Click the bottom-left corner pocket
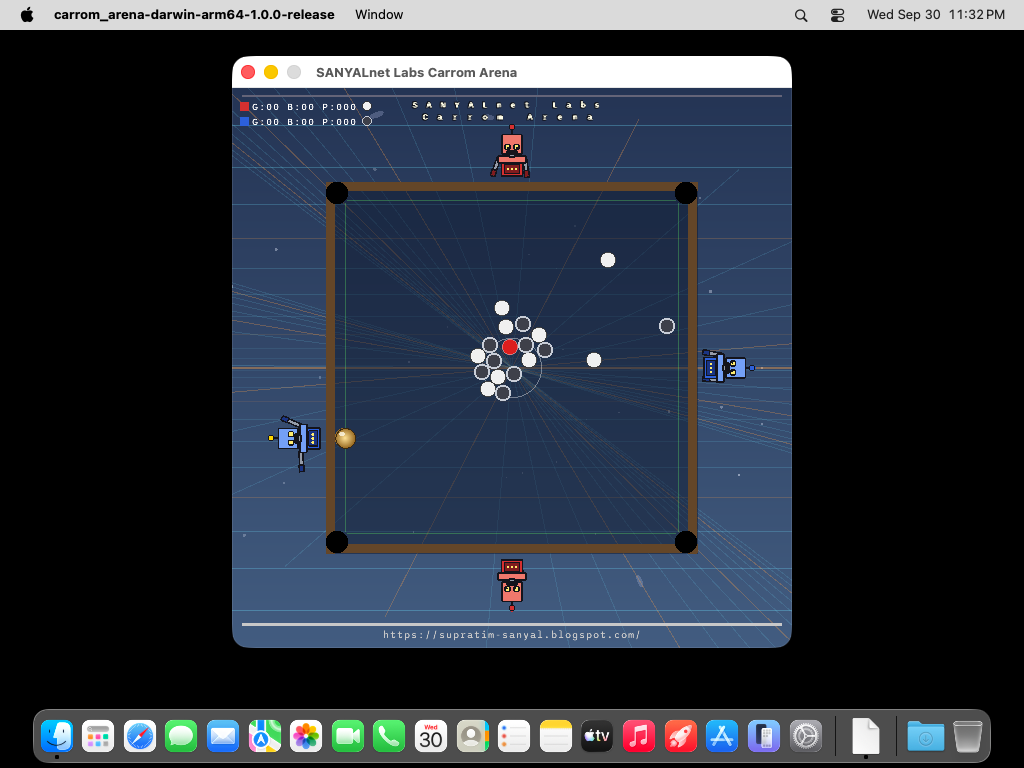1024x768 pixels. coord(337,542)
